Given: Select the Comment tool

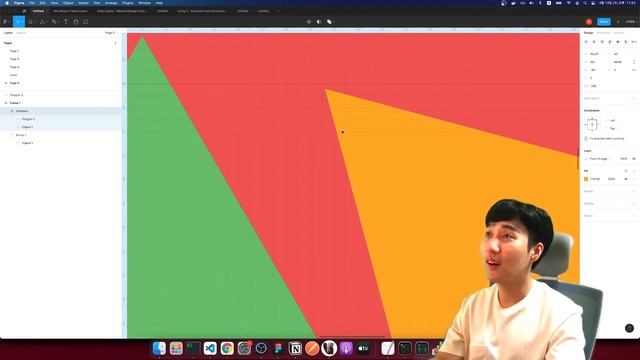Looking at the screenshot, I should [86, 22].
